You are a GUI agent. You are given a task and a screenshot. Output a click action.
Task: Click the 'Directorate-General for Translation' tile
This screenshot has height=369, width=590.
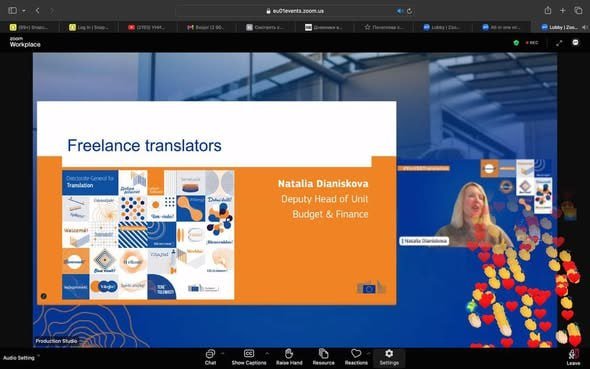point(90,182)
